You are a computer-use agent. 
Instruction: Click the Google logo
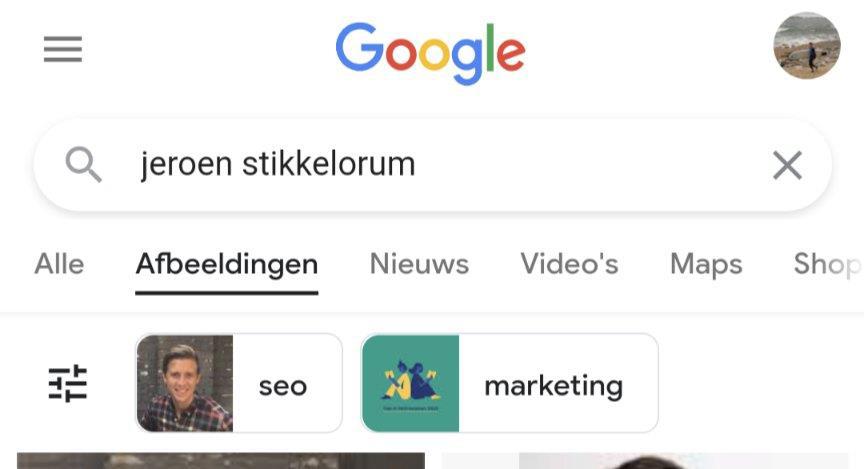click(x=430, y=53)
